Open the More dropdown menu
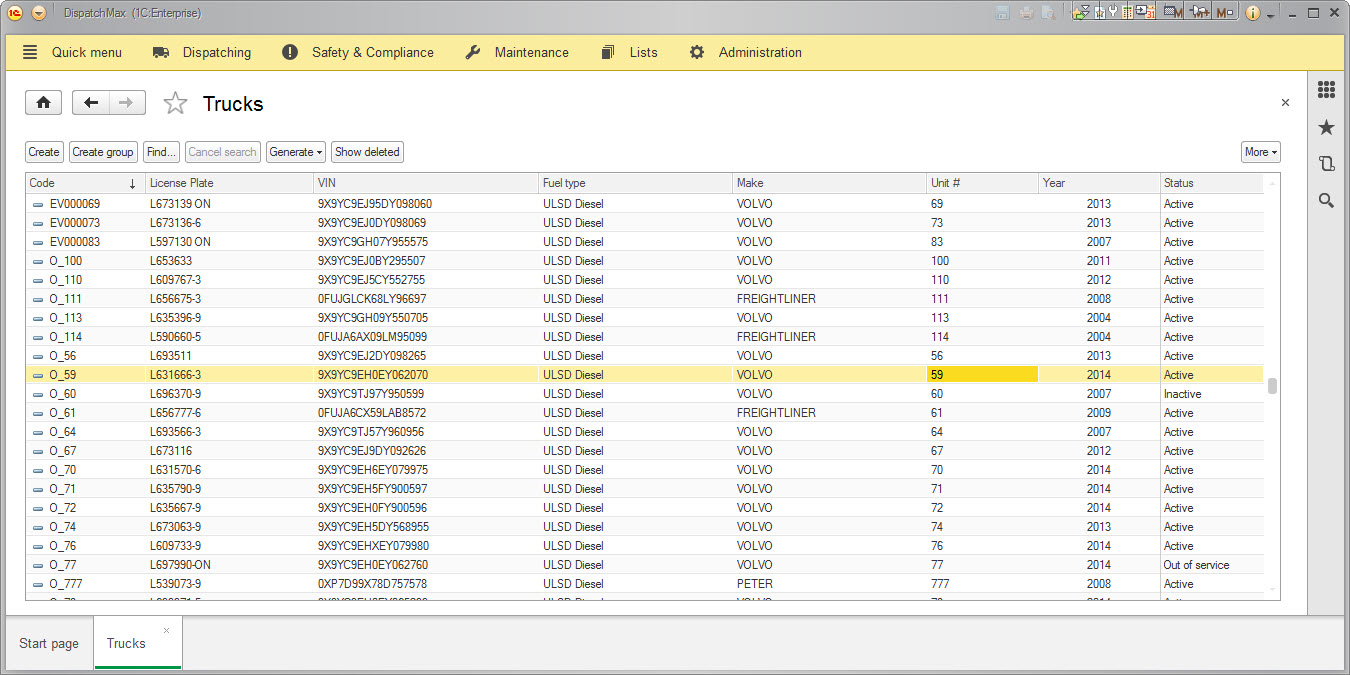The image size is (1350, 675). tap(1260, 152)
